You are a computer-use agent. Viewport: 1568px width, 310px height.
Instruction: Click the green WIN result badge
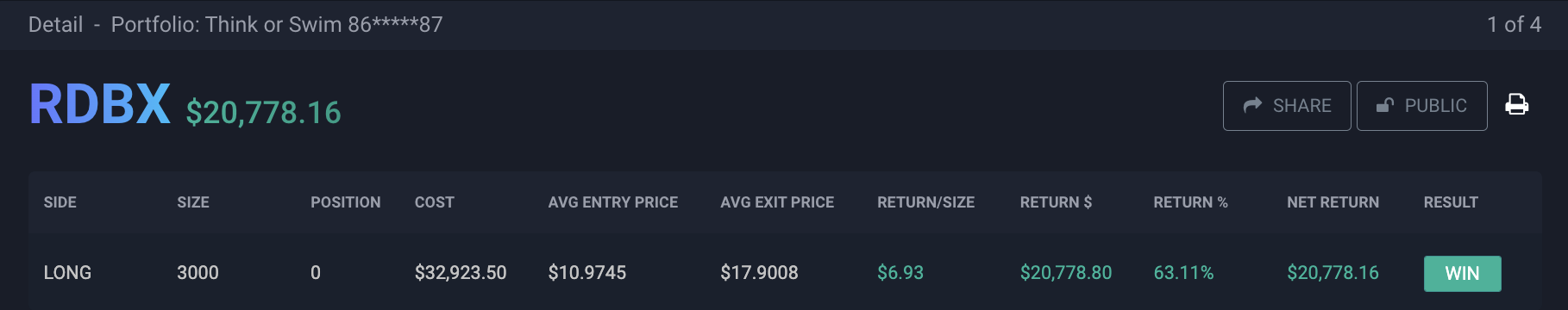point(1462,273)
